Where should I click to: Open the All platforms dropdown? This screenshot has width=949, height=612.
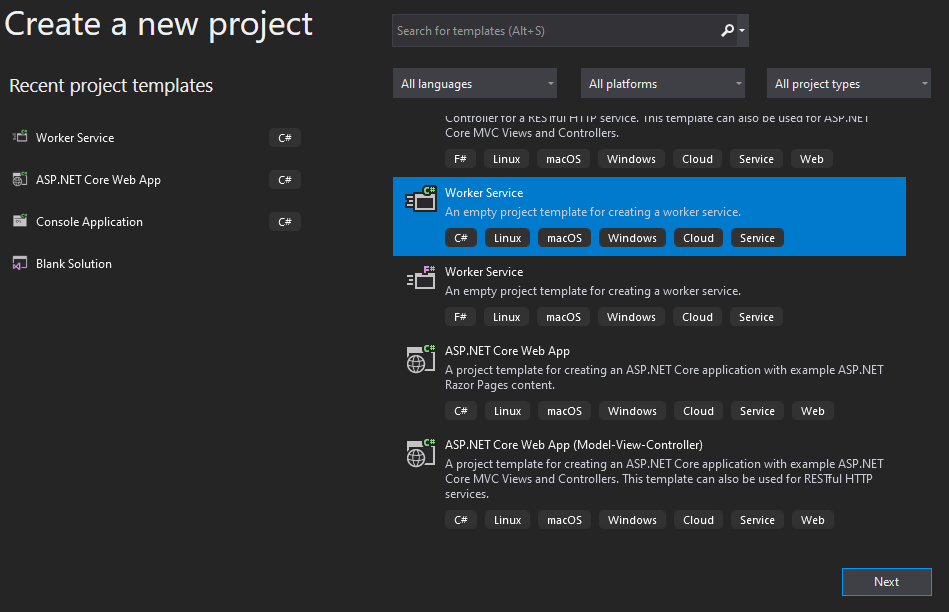662,83
